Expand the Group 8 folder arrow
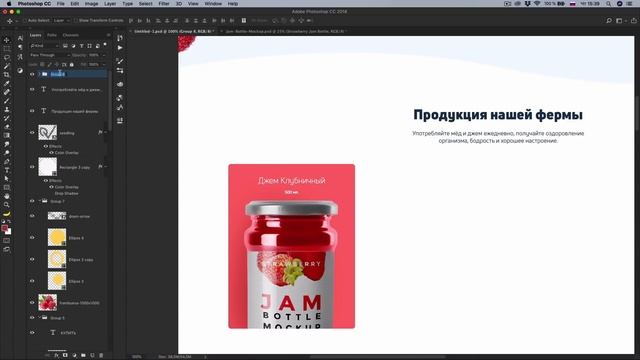 click(x=40, y=74)
